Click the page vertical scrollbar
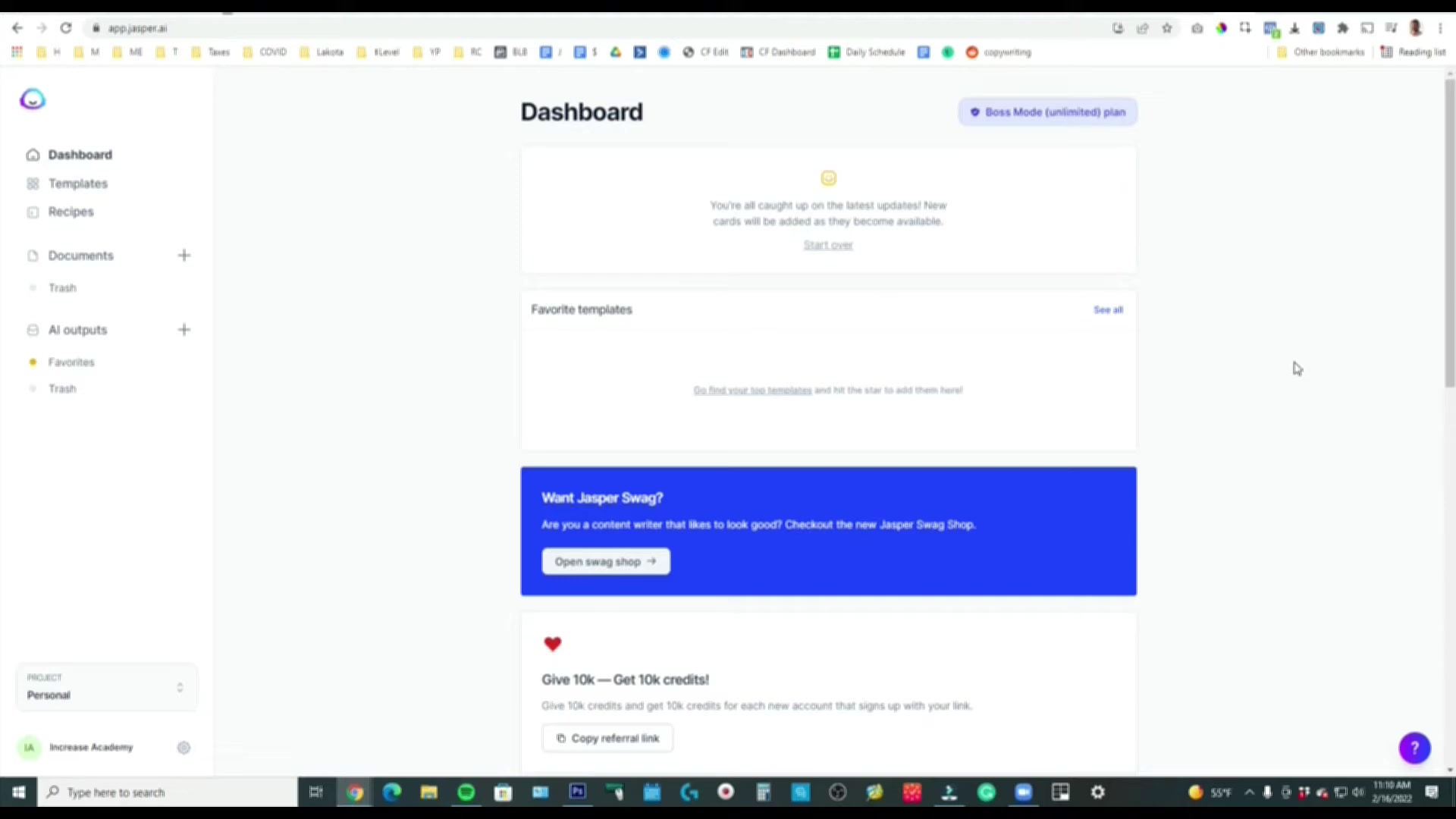This screenshot has width=1456, height=819. pyautogui.click(x=1450, y=234)
